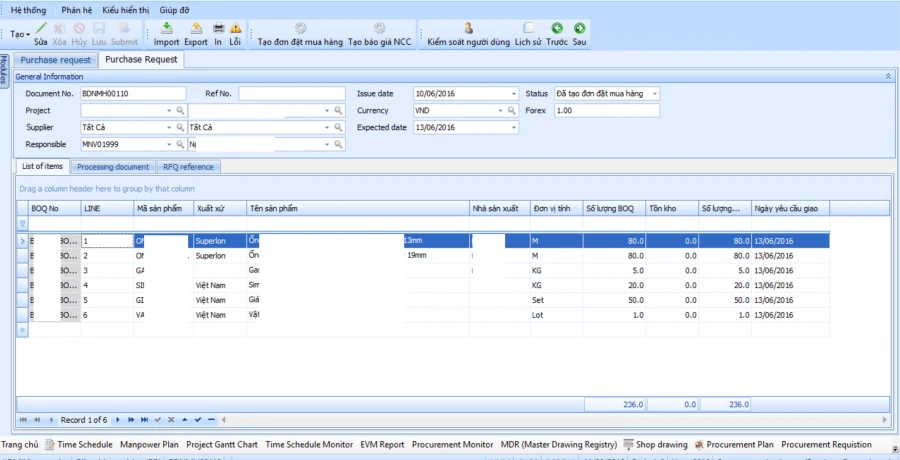Click the Export toolbar icon
Screen dimensions: 900x460
click(196, 28)
